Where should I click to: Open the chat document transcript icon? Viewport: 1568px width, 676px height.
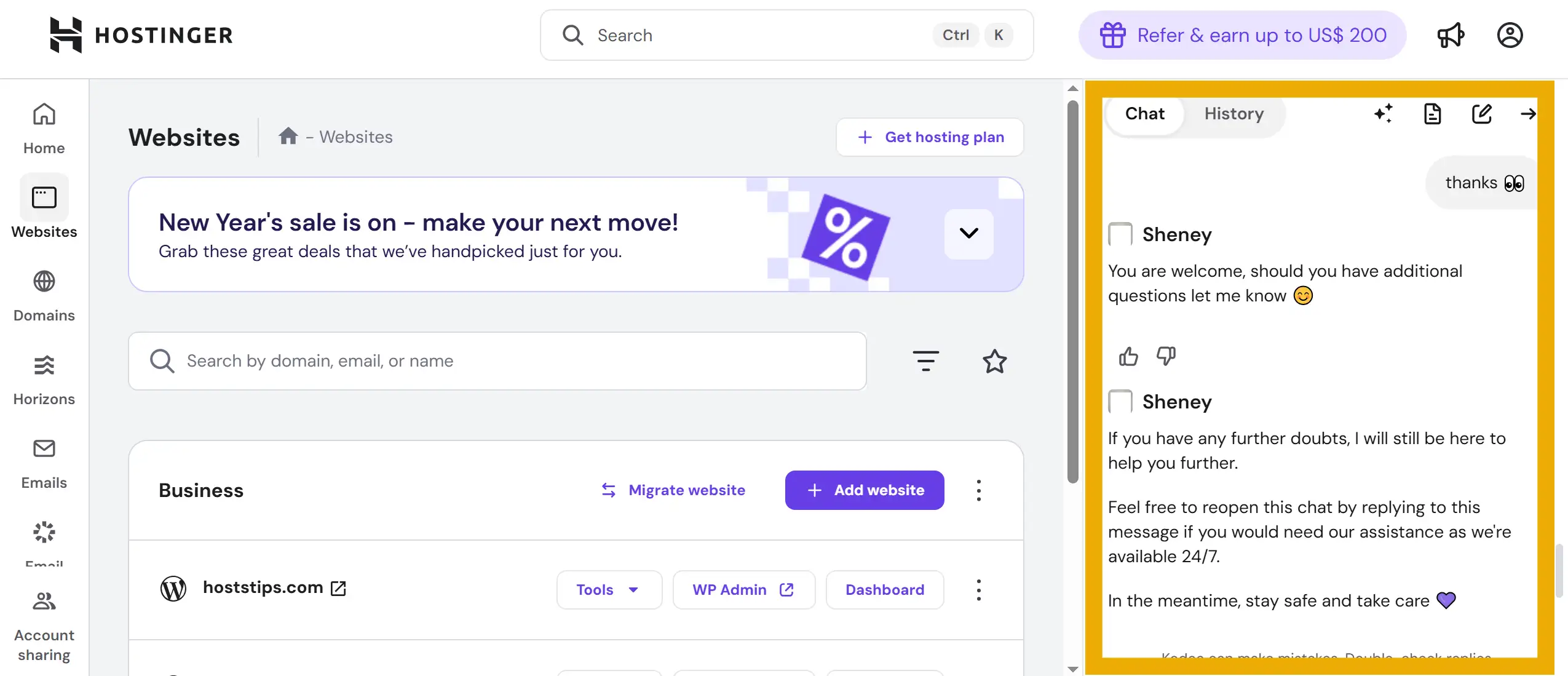coord(1432,114)
